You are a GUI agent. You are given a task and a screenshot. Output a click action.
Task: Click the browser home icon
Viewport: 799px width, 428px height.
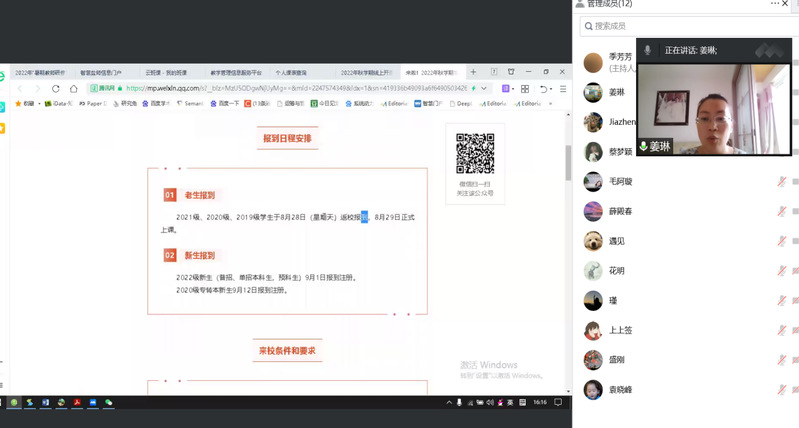[x=73, y=88]
